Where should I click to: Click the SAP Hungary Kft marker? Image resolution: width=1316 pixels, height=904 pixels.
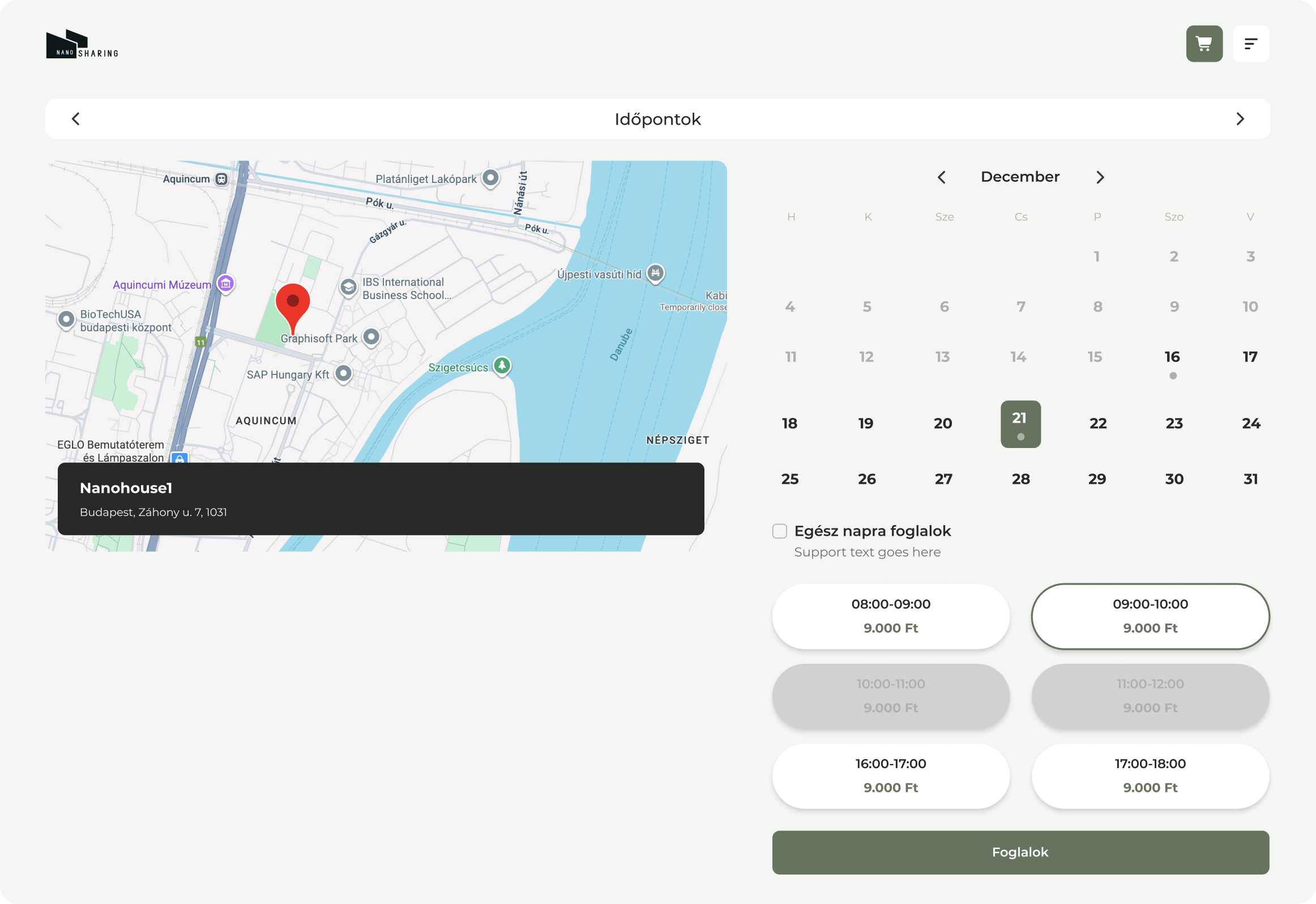343,374
